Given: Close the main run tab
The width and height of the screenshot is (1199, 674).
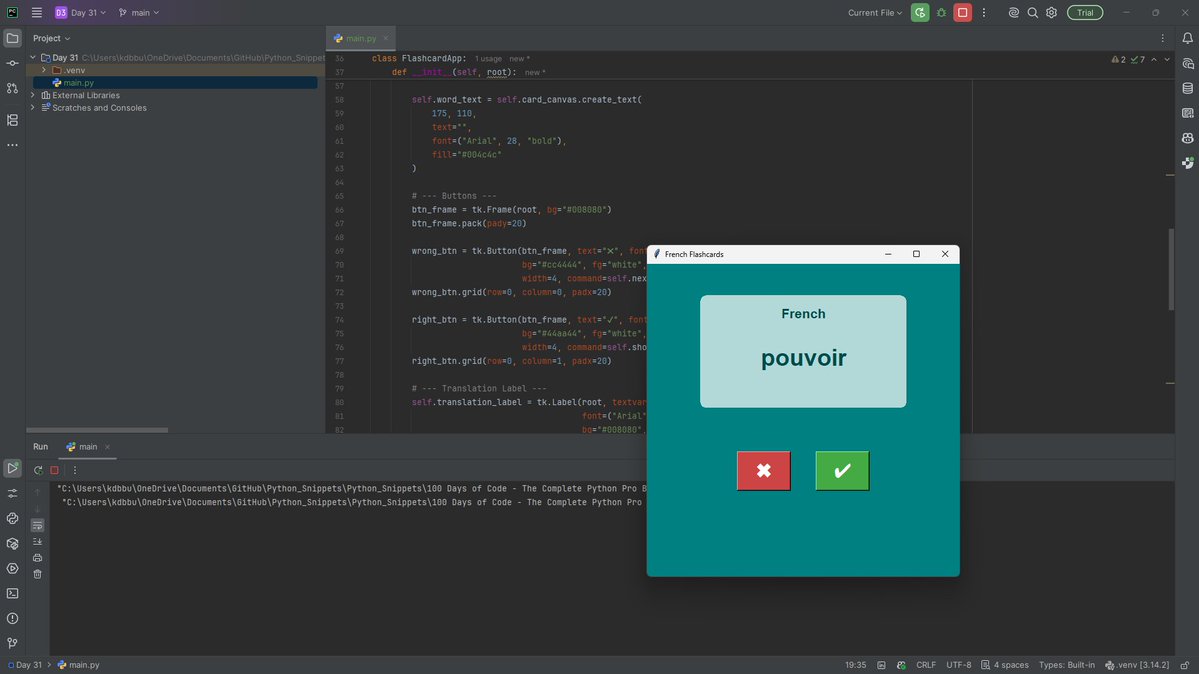Looking at the screenshot, I should pos(107,447).
